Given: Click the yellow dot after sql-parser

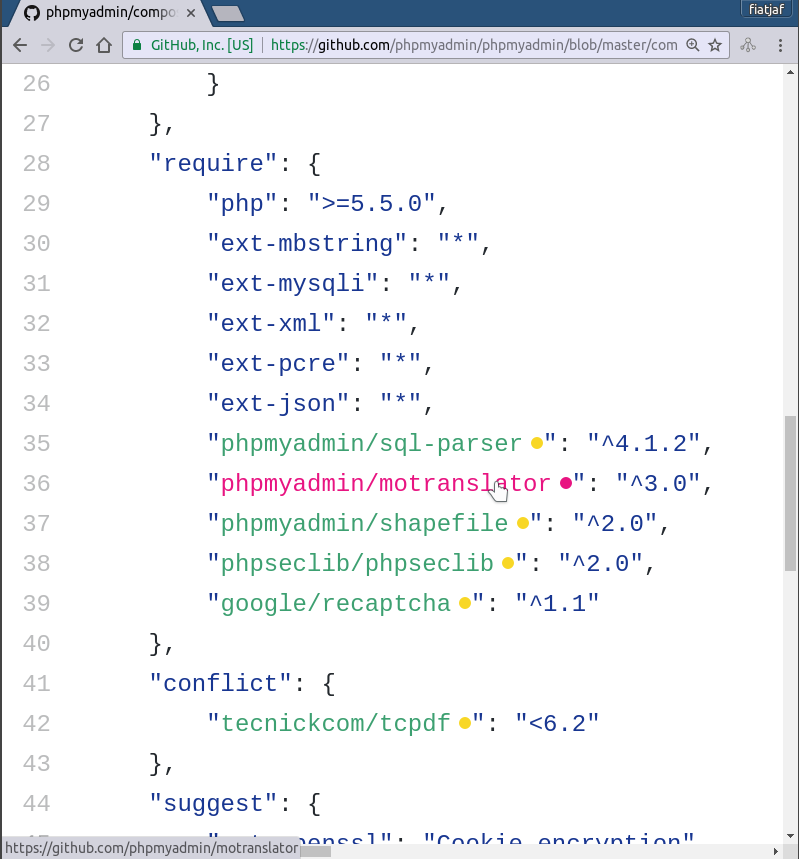Looking at the screenshot, I should coord(537,443).
